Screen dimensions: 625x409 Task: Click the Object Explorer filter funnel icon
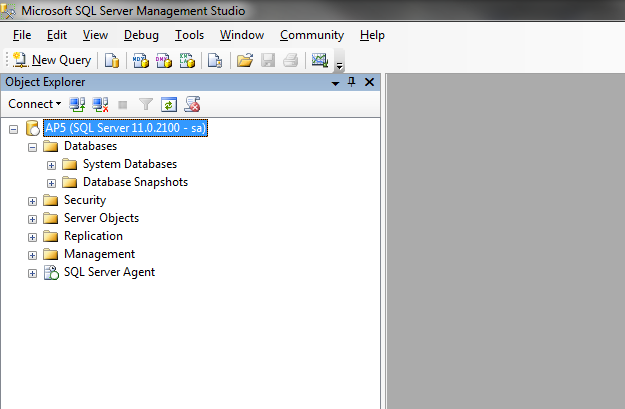pos(146,103)
